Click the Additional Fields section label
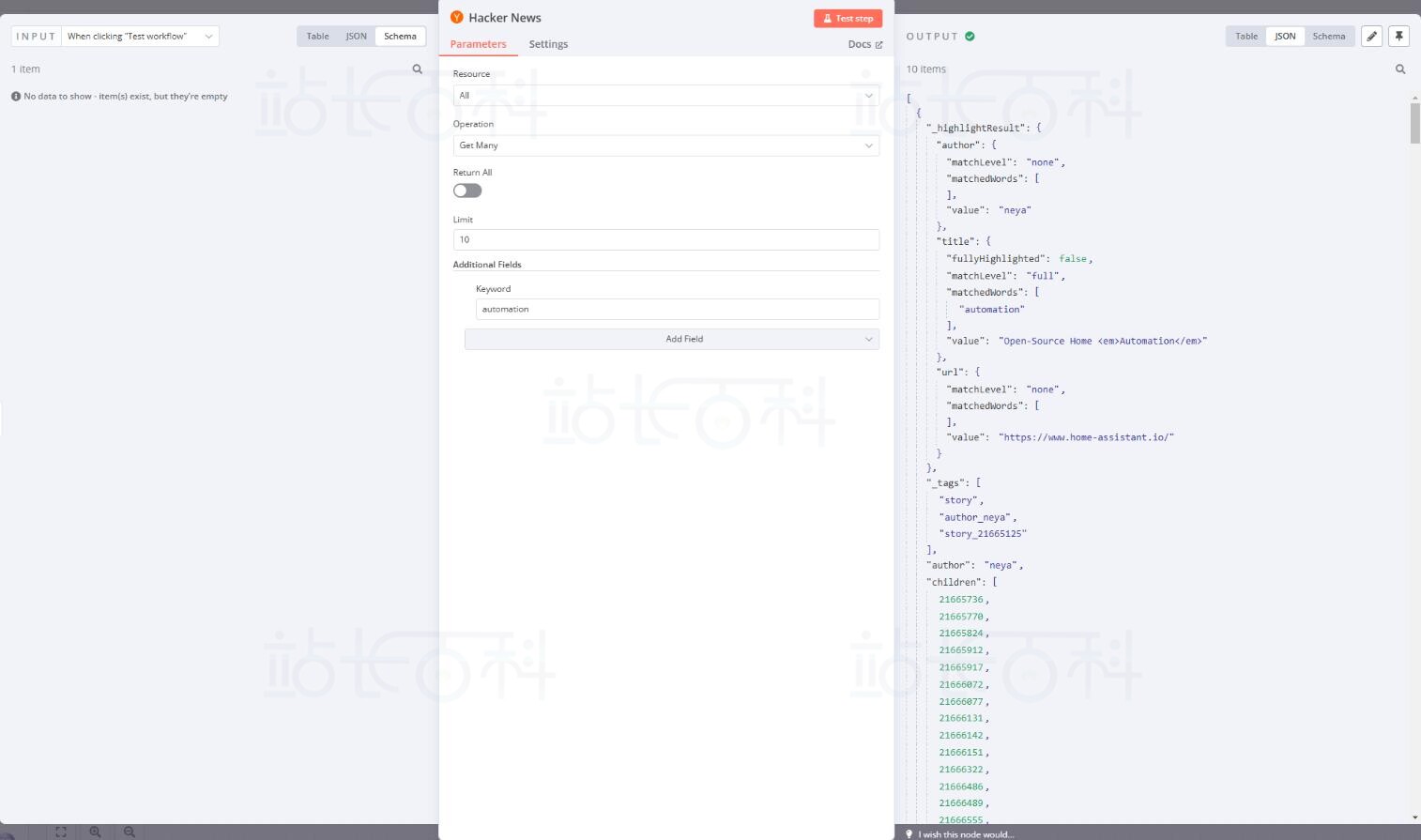 487,265
